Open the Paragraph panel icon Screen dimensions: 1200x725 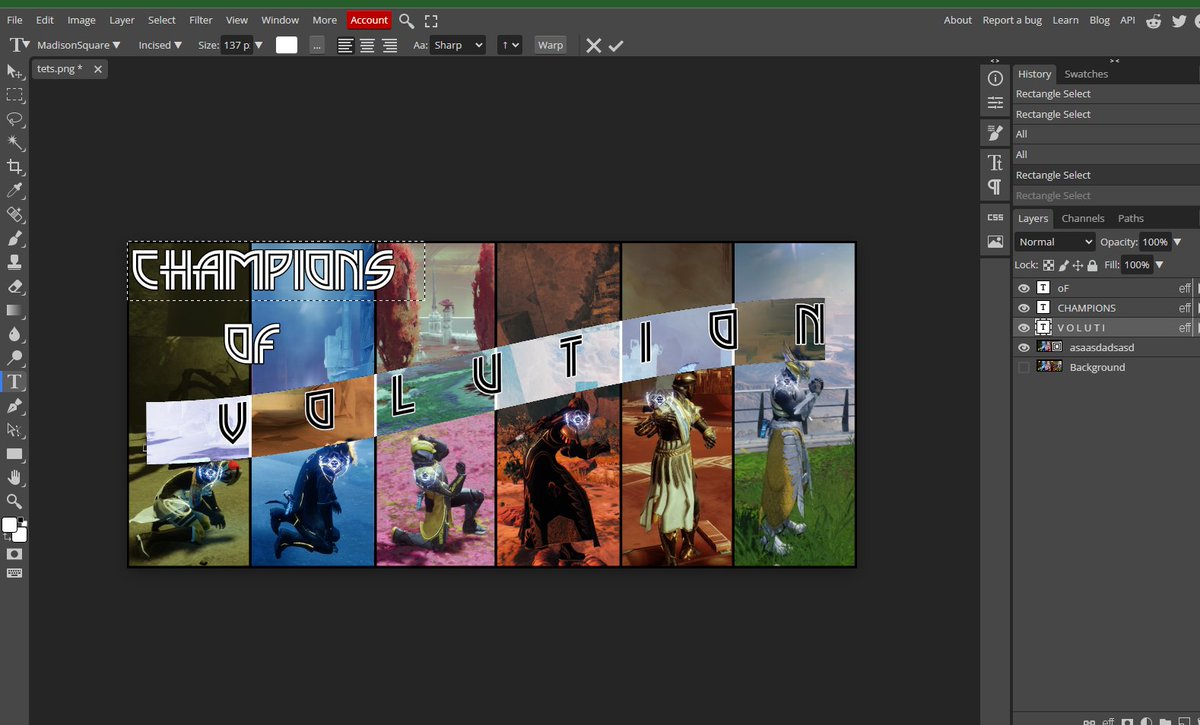tap(995, 187)
